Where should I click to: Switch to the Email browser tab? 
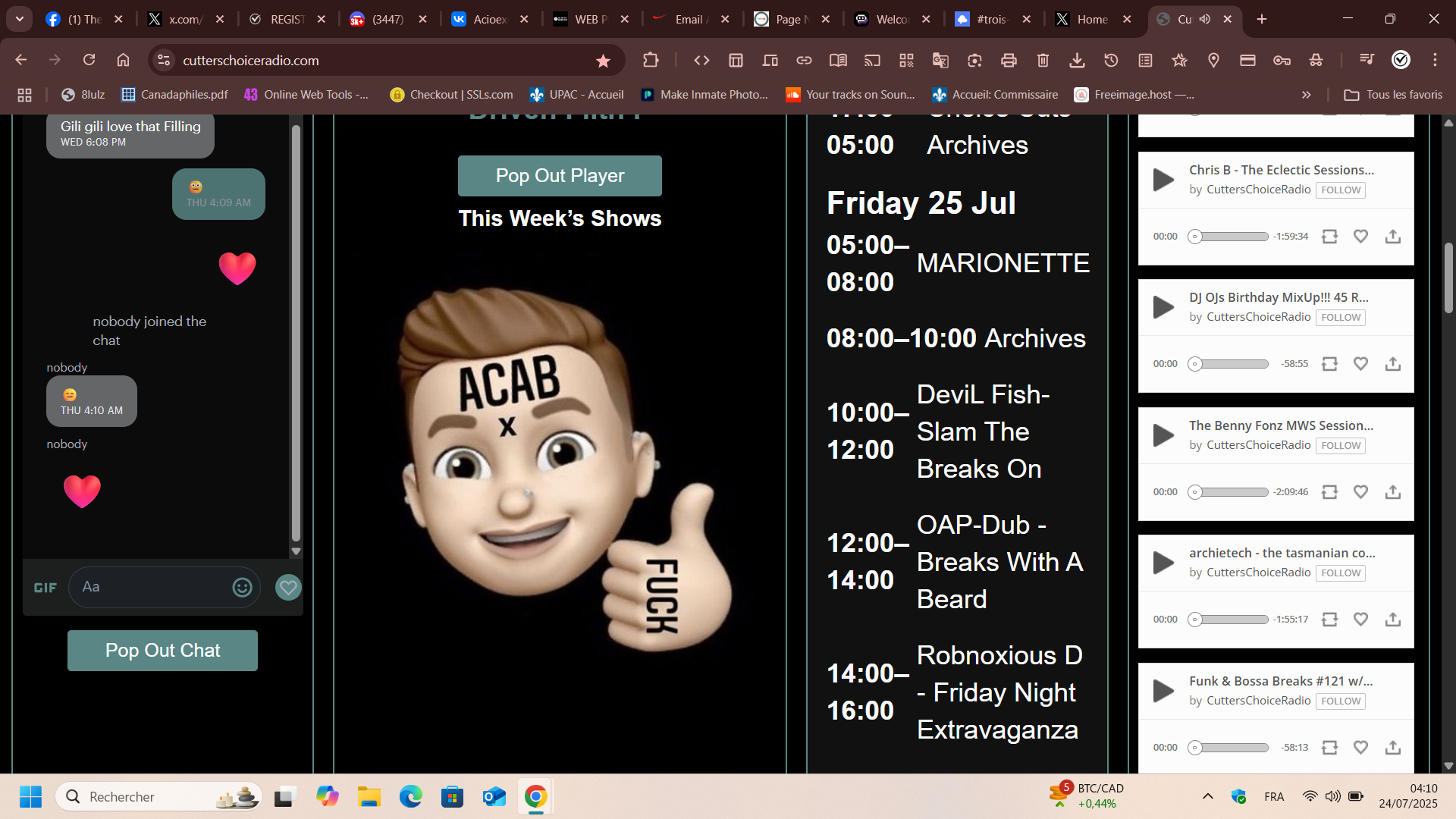(688, 19)
